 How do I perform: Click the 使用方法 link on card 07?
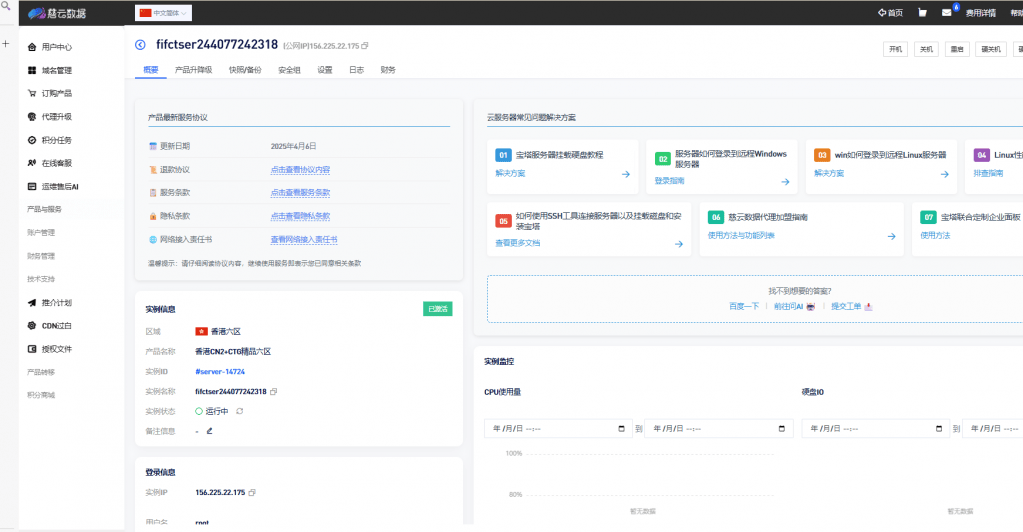[935, 236]
